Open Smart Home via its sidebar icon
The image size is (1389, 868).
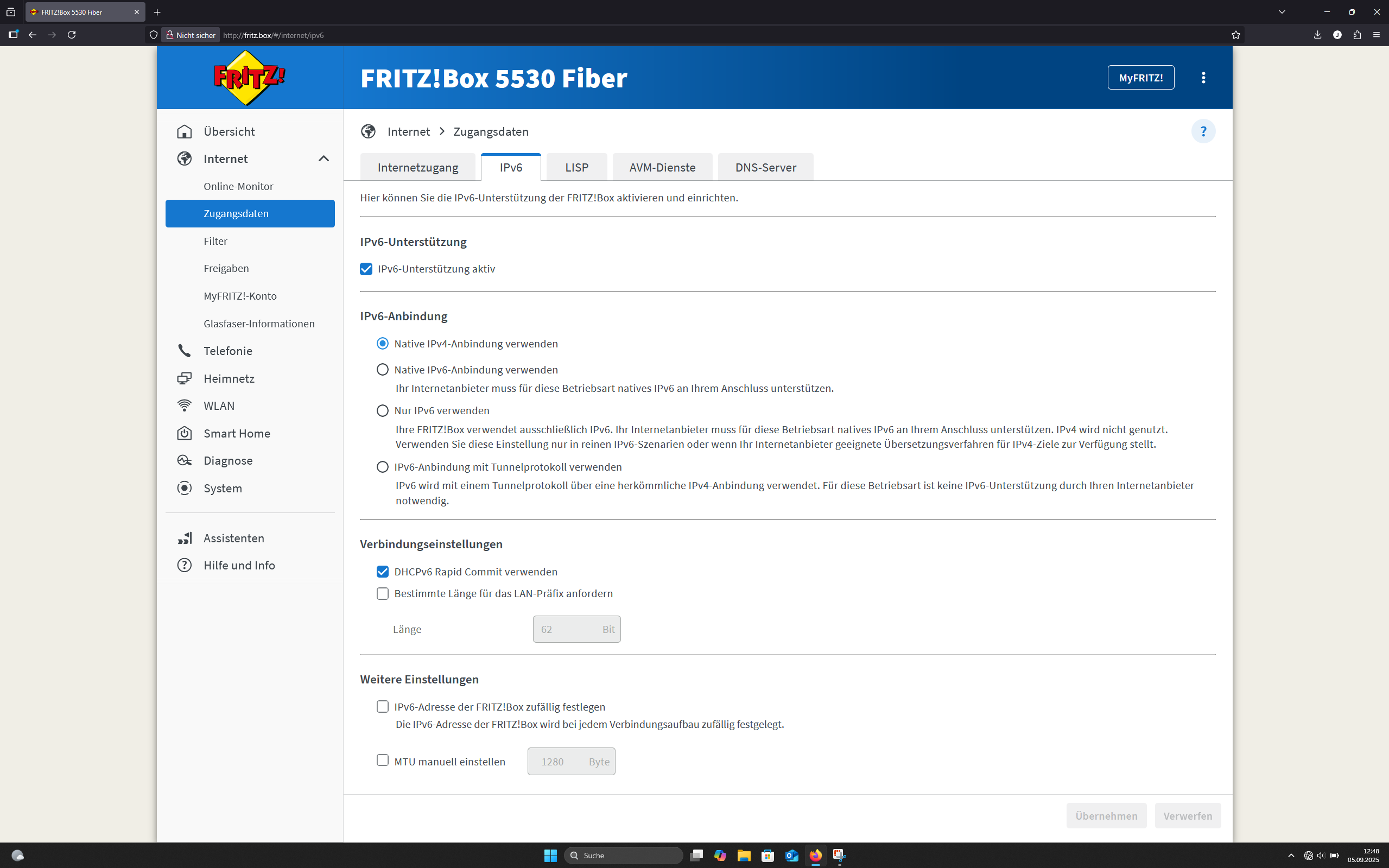tap(184, 433)
